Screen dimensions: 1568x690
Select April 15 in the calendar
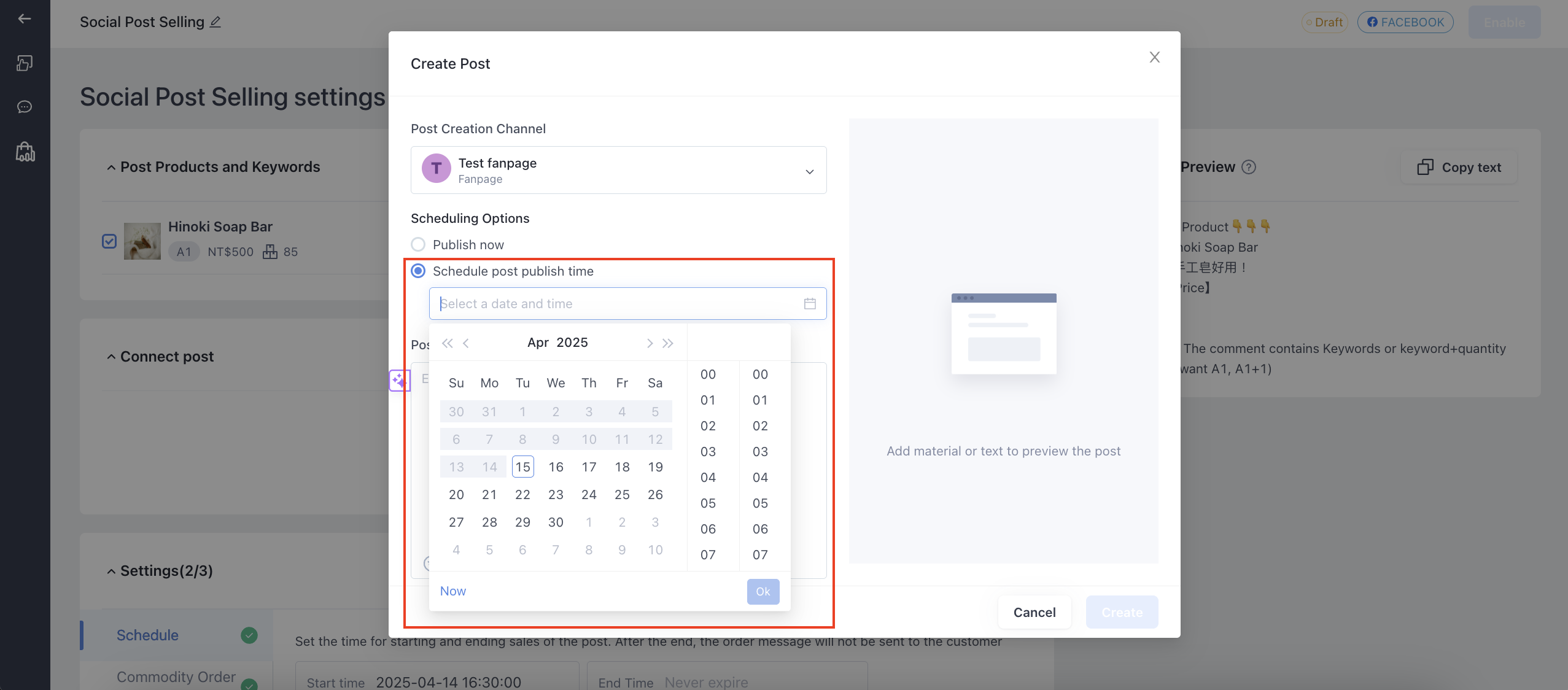click(x=522, y=467)
